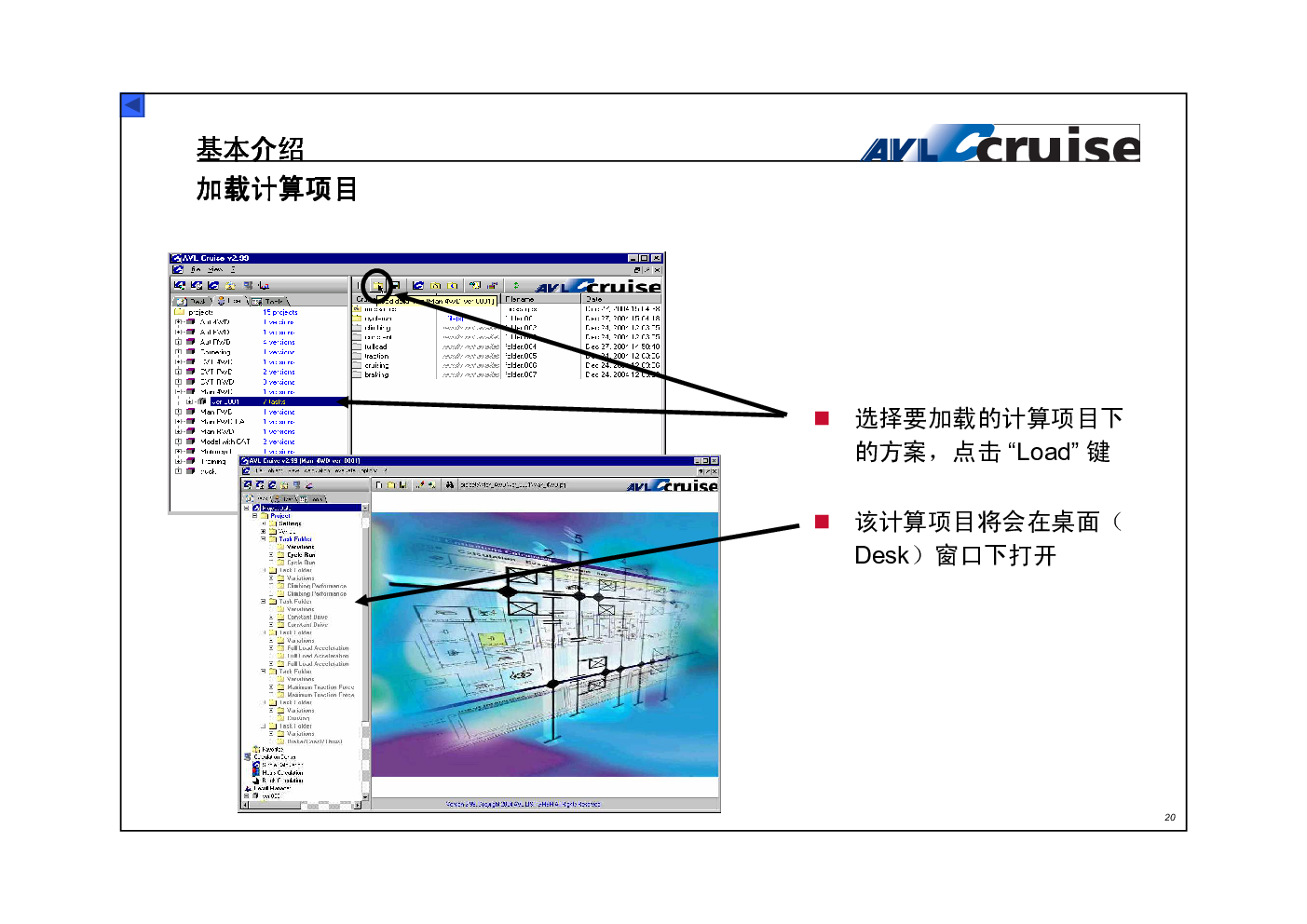Click the fullload folder in file list
1307x924 pixels.
coord(375,346)
